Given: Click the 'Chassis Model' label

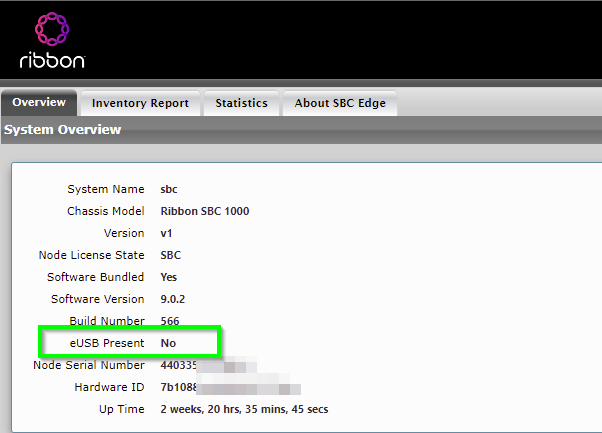Looking at the screenshot, I should pos(106,211).
